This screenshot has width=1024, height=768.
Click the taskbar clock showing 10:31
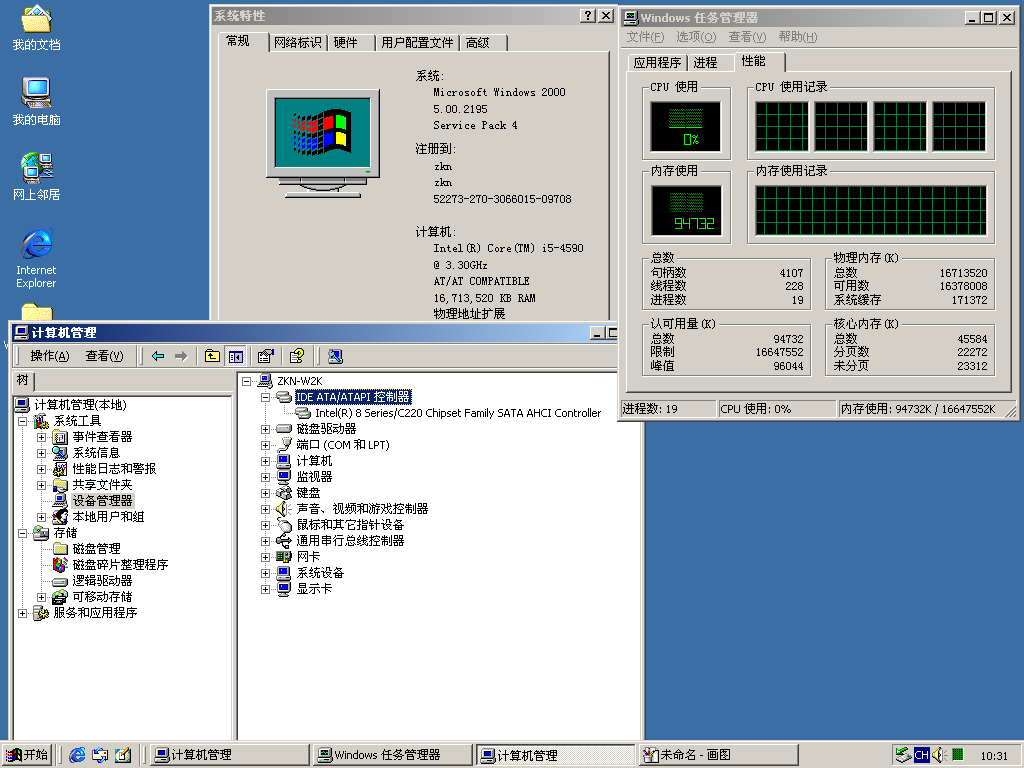tap(994, 756)
